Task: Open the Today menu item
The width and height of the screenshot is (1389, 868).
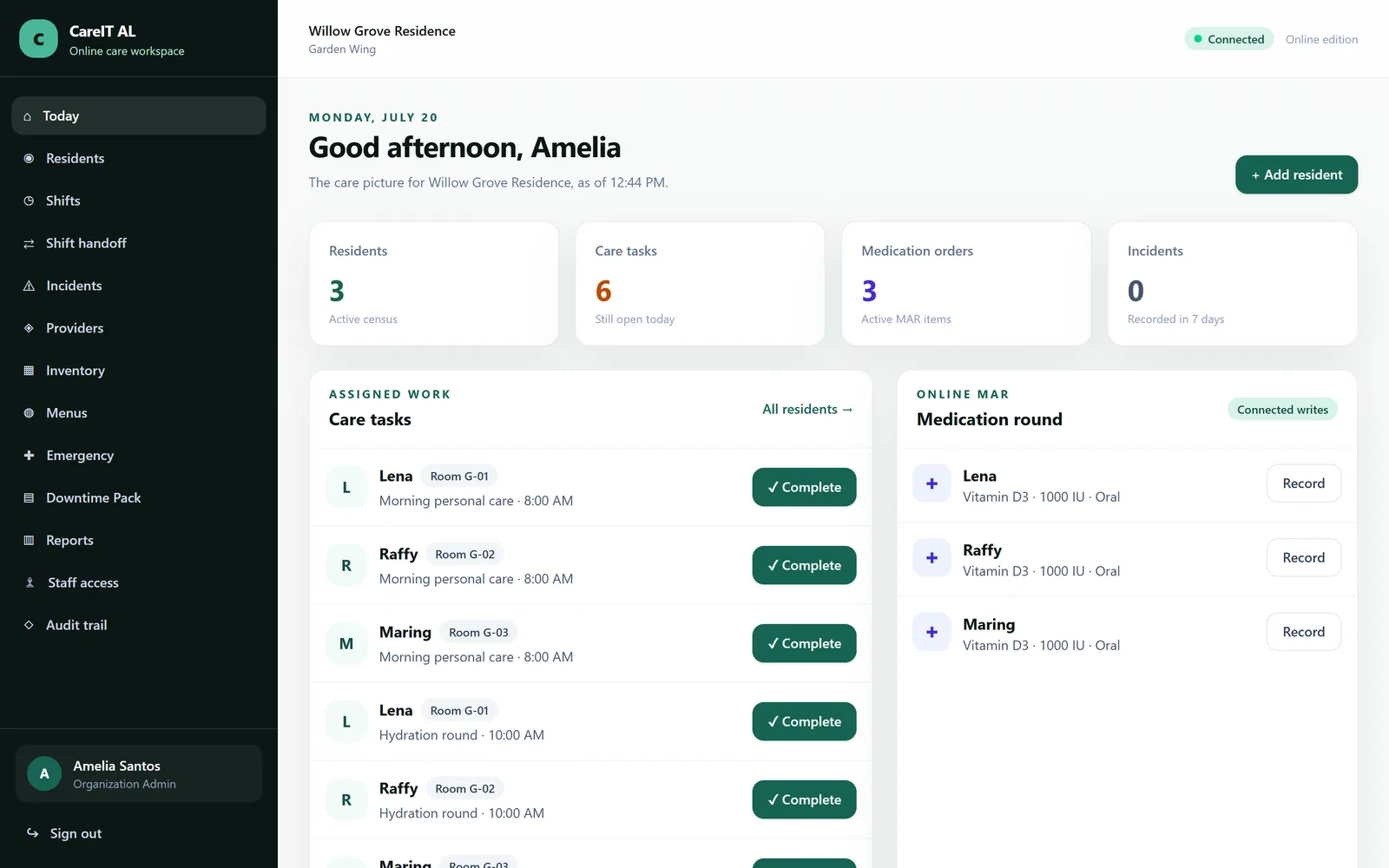Action: [139, 116]
